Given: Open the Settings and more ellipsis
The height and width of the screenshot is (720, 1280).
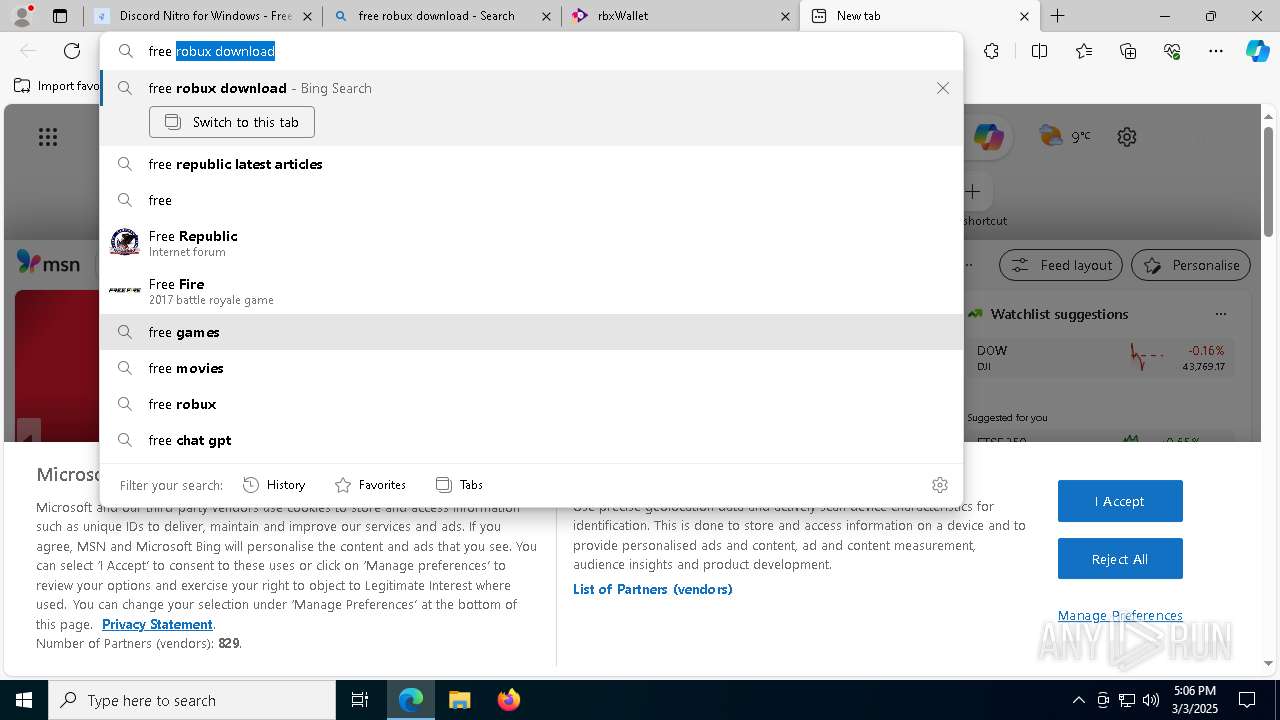Looking at the screenshot, I should point(1216,51).
